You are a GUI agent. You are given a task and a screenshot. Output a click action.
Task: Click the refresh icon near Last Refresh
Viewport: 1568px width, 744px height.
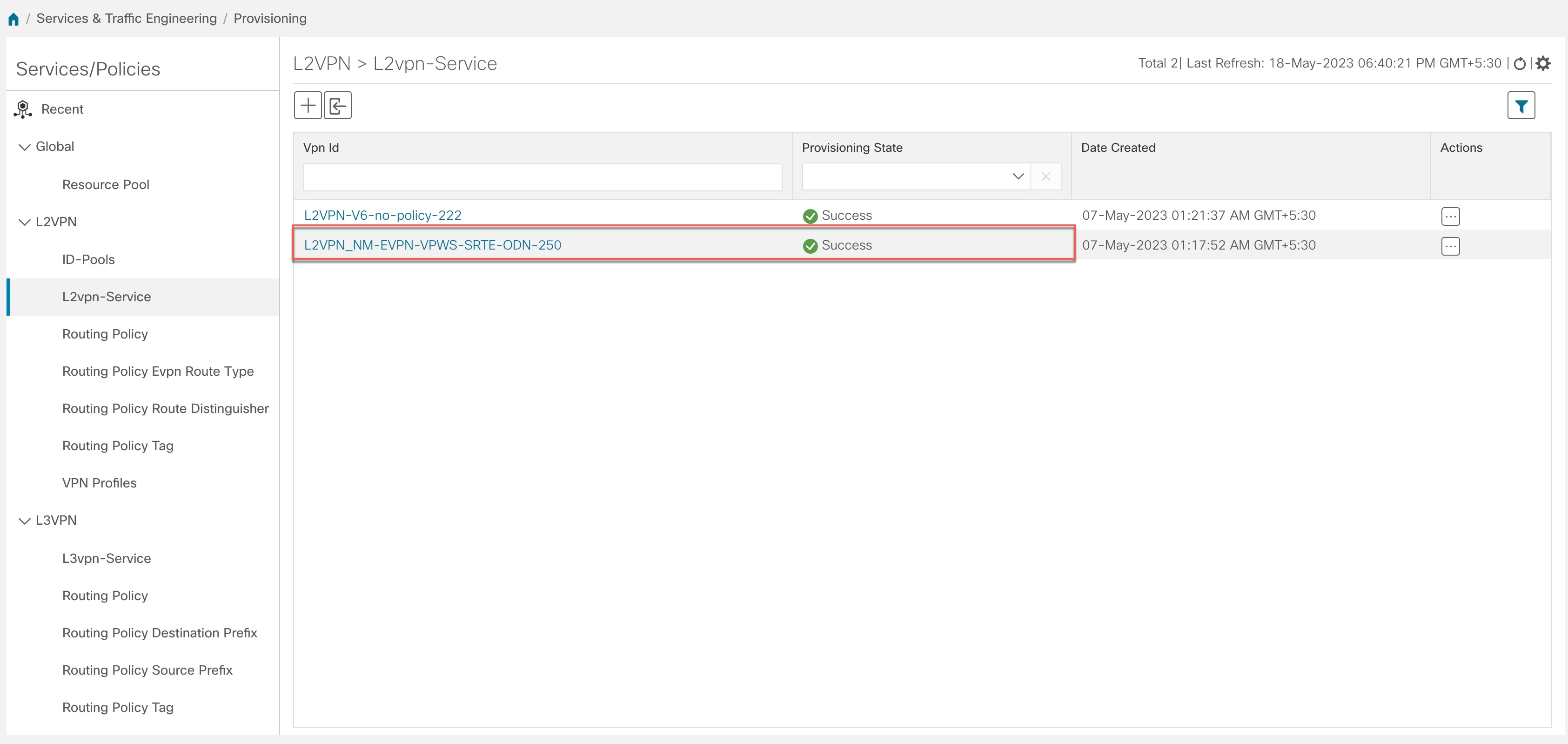point(1520,63)
